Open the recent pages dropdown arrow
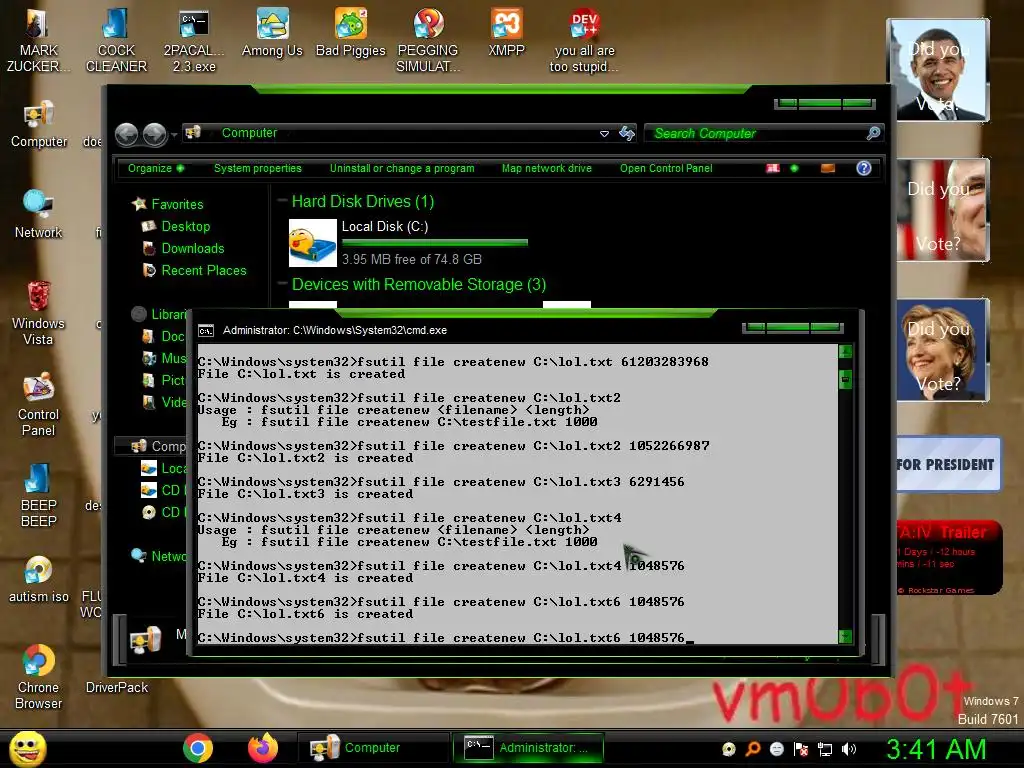Viewport: 1024px width, 768px height. pos(174,135)
